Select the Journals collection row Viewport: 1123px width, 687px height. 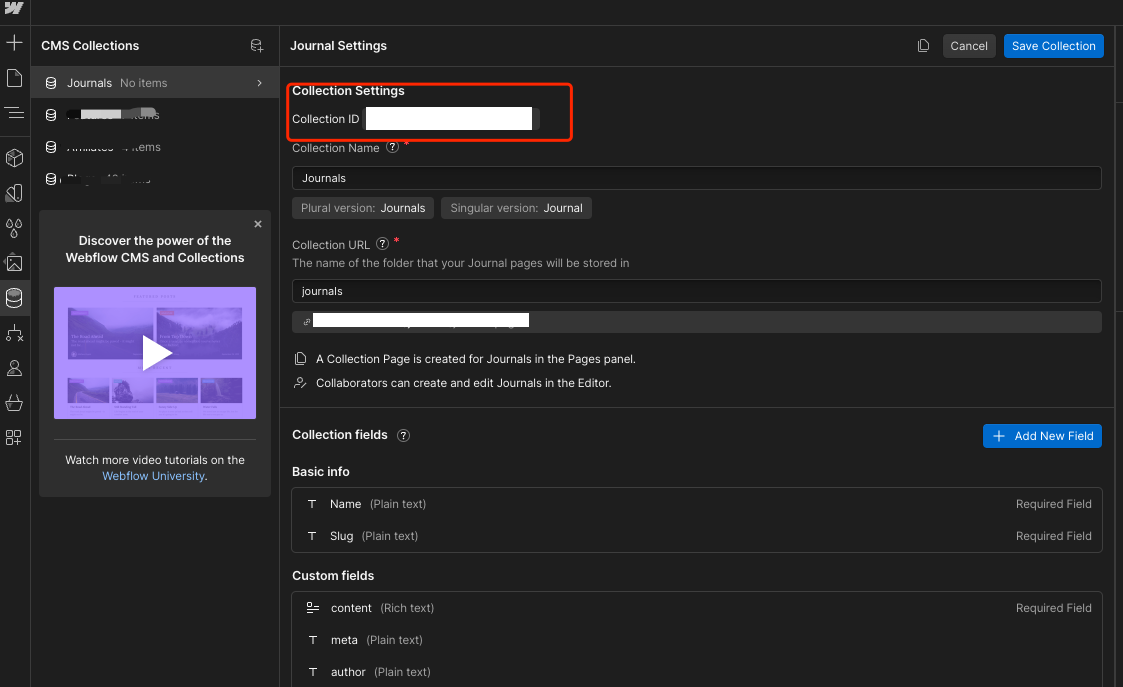(x=155, y=83)
